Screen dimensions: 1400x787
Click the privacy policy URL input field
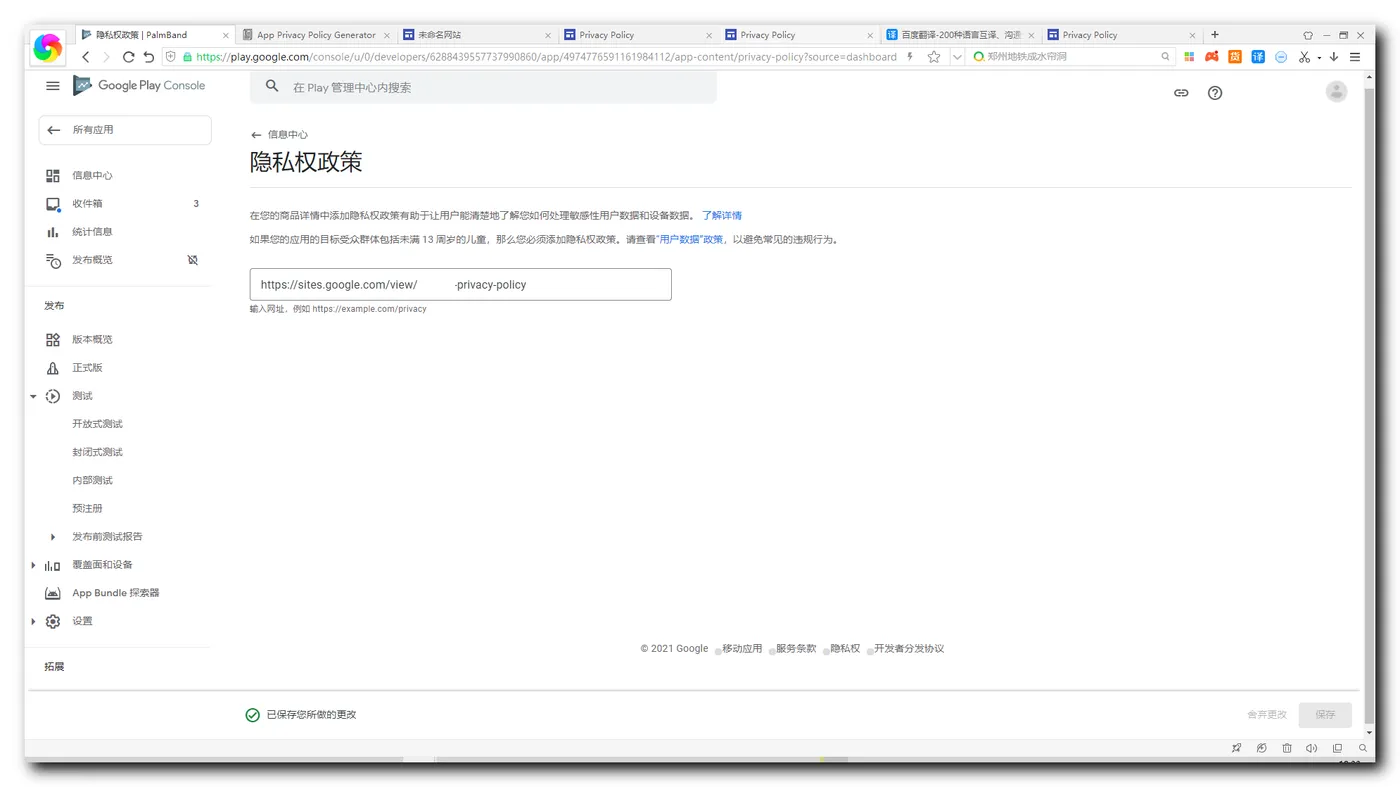point(460,284)
